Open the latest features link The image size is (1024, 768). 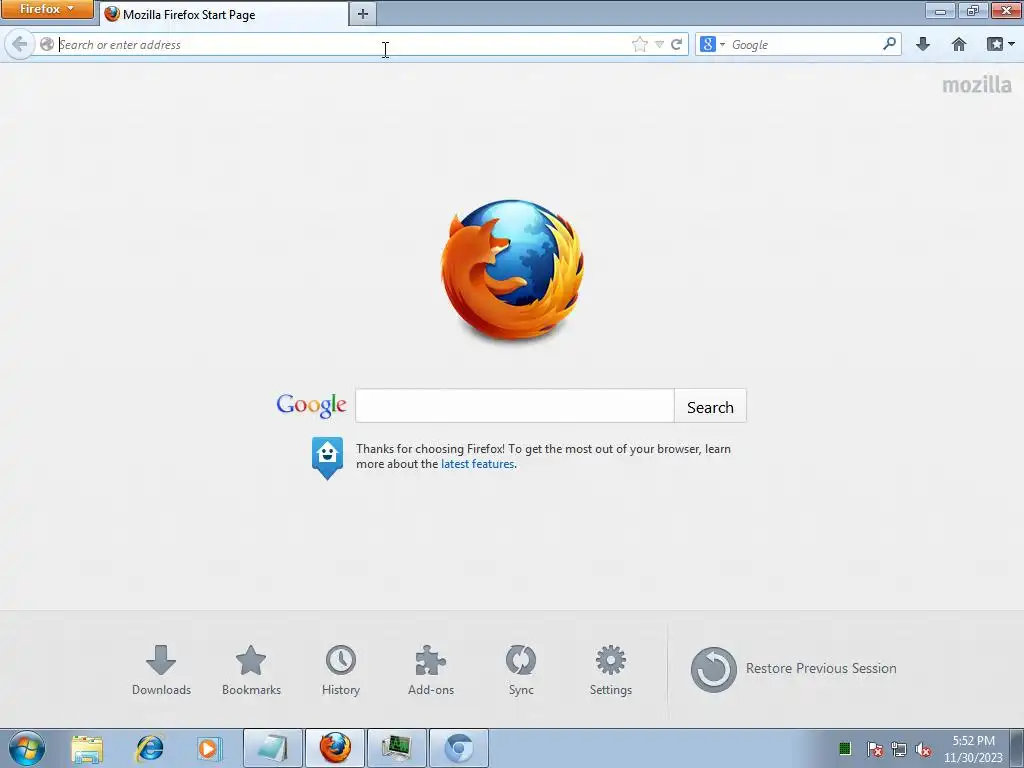coord(477,464)
